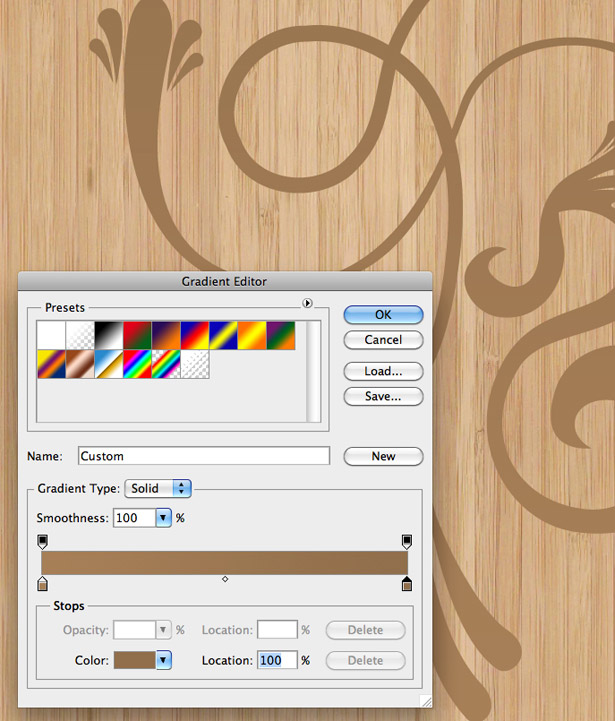Open the Gradient Type Solid dropdown
The width and height of the screenshot is (615, 721).
coord(158,488)
